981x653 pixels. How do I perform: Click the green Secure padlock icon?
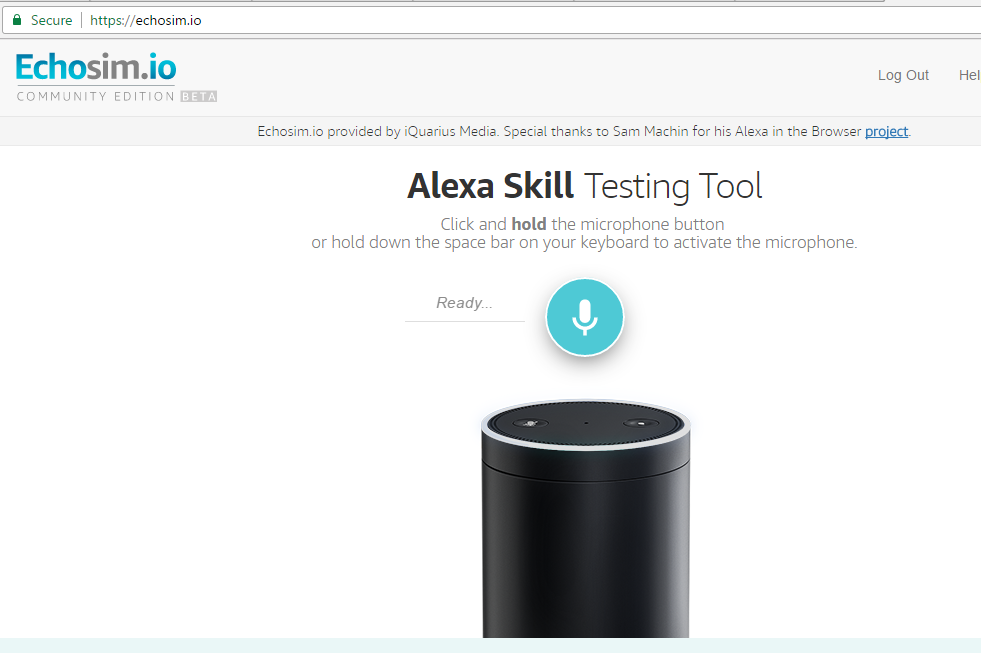click(x=17, y=20)
